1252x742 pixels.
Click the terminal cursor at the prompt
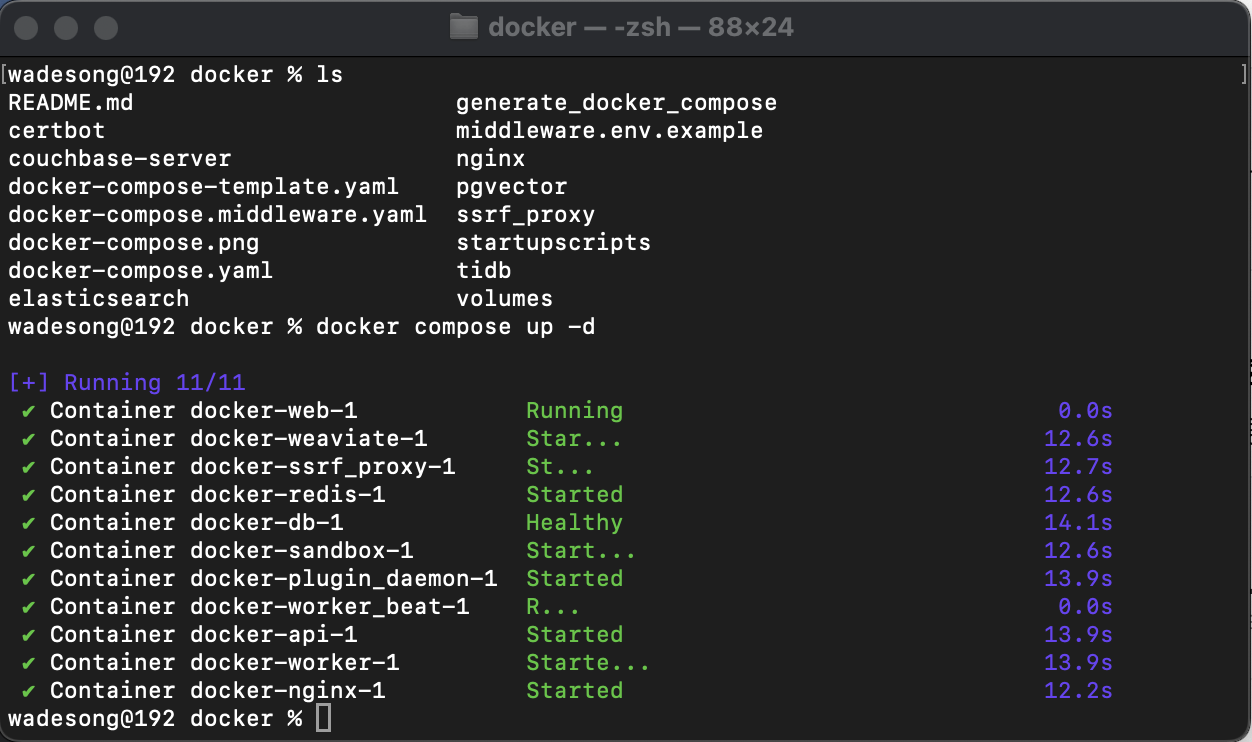[323, 718]
